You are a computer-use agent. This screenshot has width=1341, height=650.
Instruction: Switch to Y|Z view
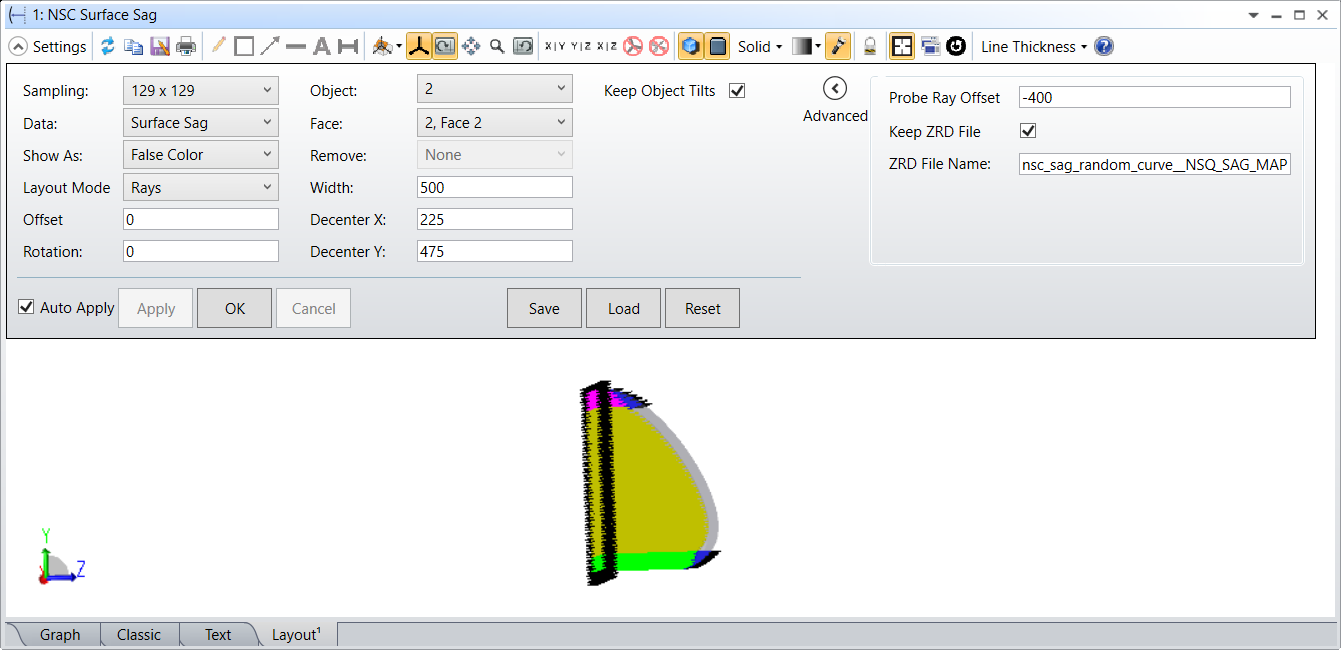point(581,46)
